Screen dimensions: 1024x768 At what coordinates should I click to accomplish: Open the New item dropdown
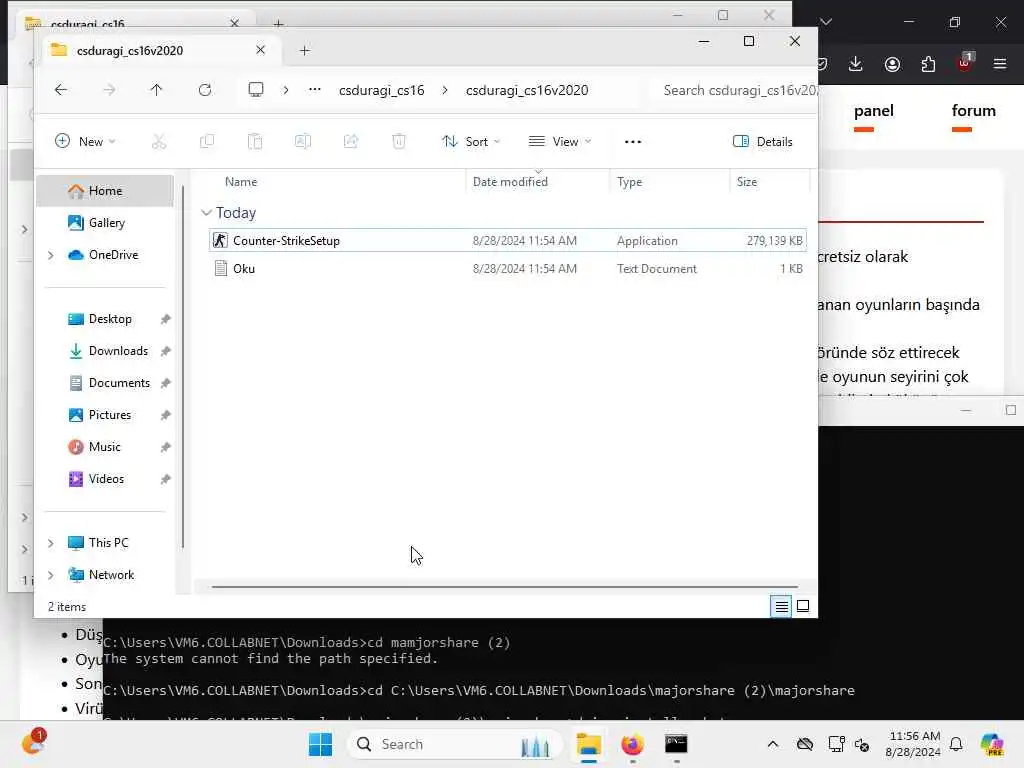tap(86, 142)
